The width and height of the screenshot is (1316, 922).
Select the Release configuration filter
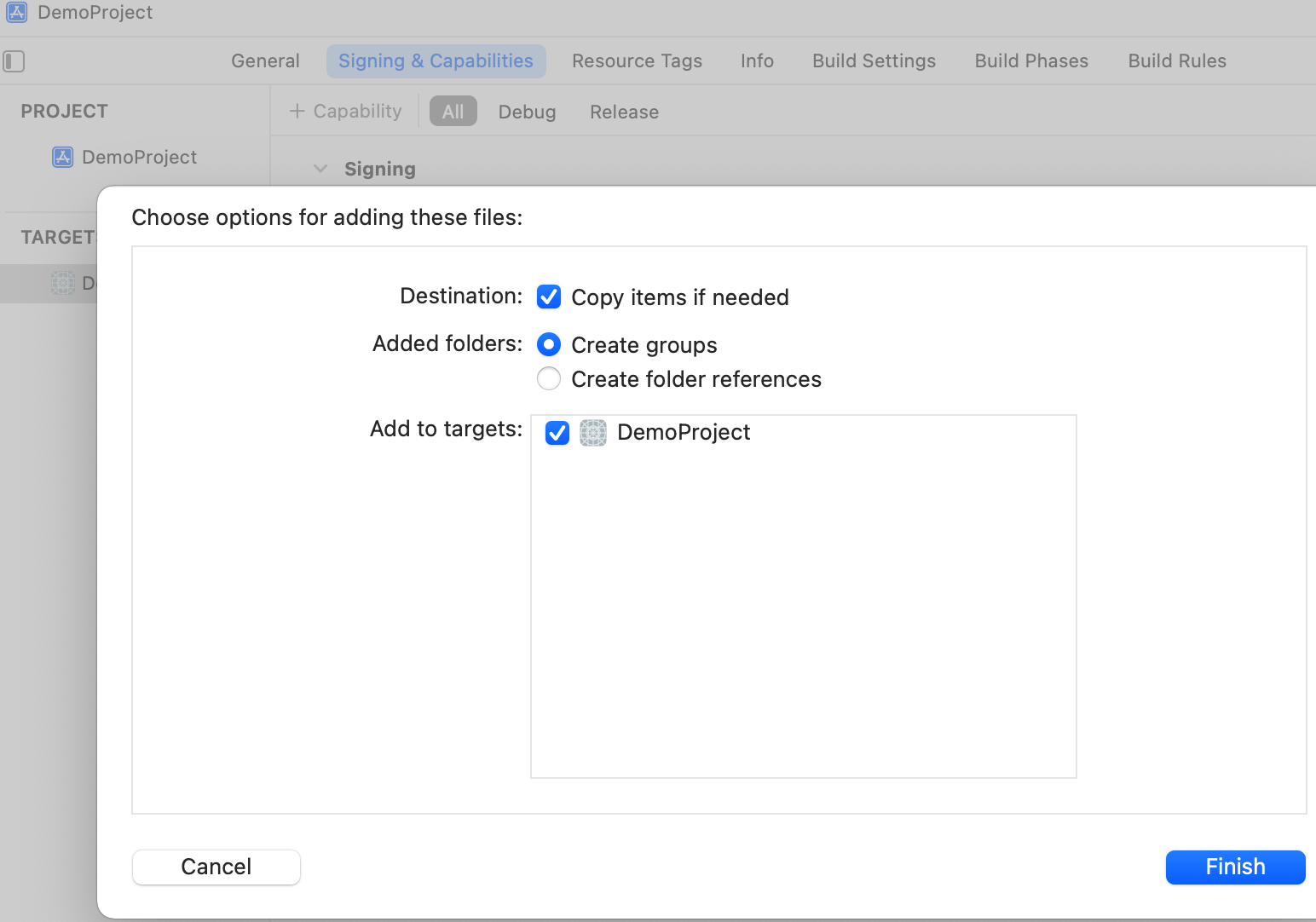click(x=624, y=112)
